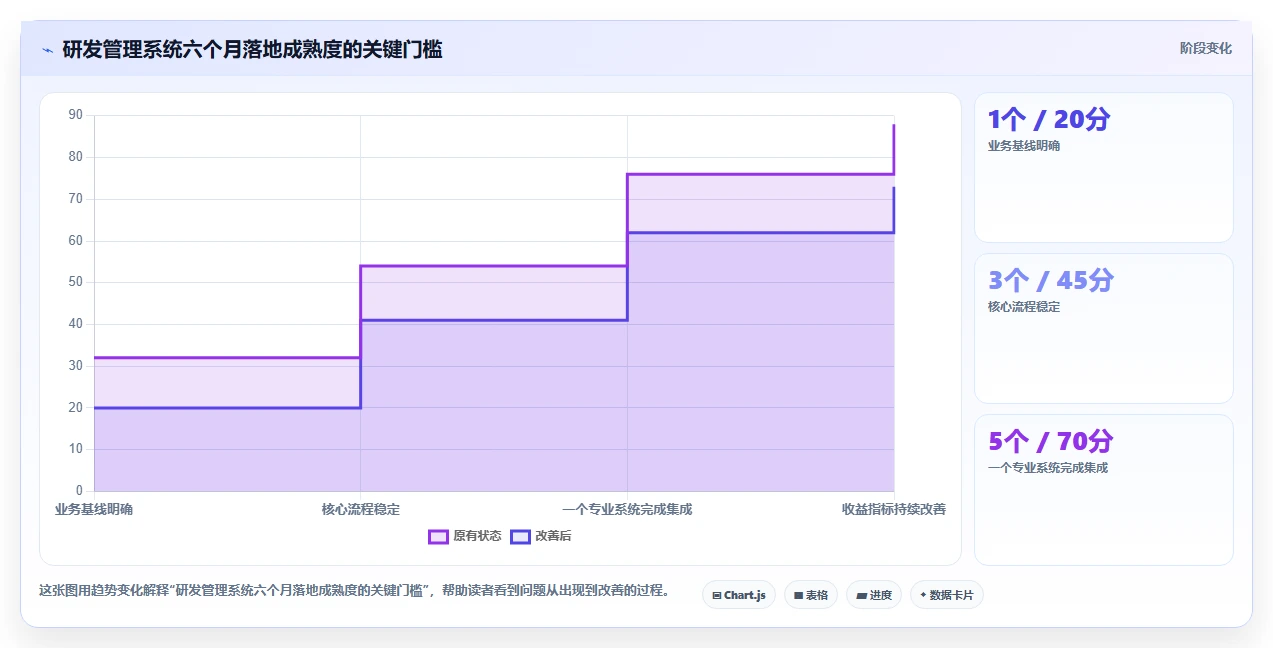
Task: Click the y-axis value 30
Action: click(x=76, y=366)
